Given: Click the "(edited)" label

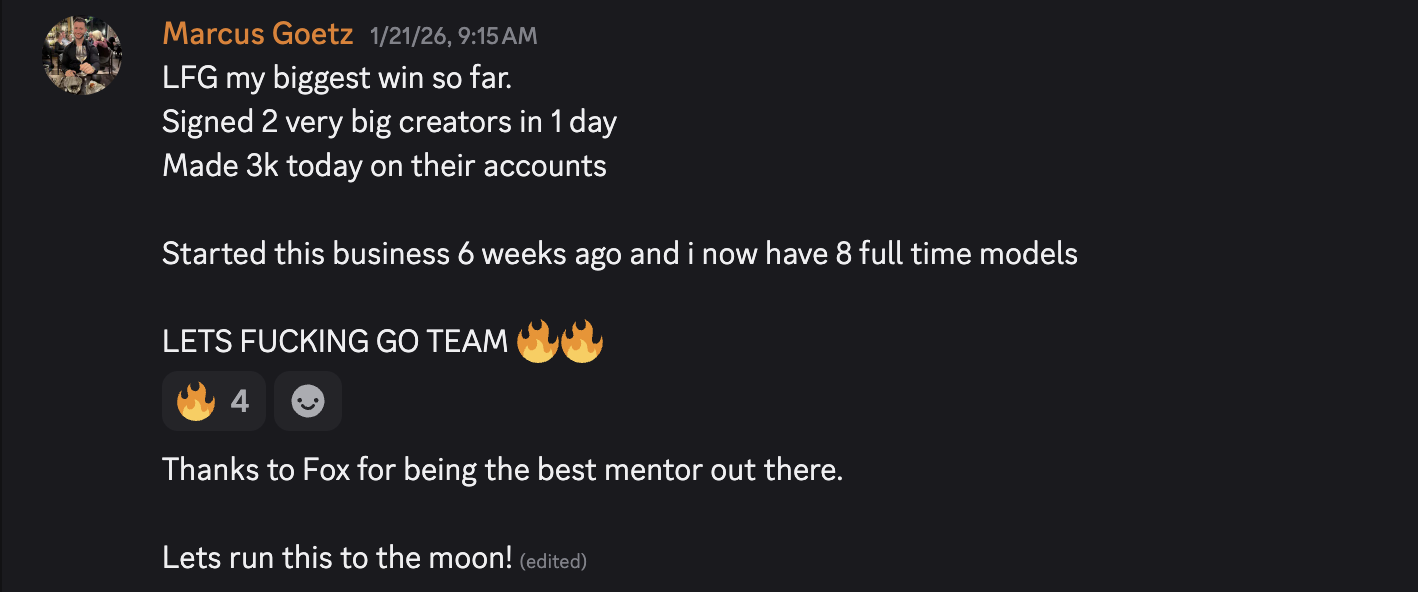Looking at the screenshot, I should coord(553,561).
